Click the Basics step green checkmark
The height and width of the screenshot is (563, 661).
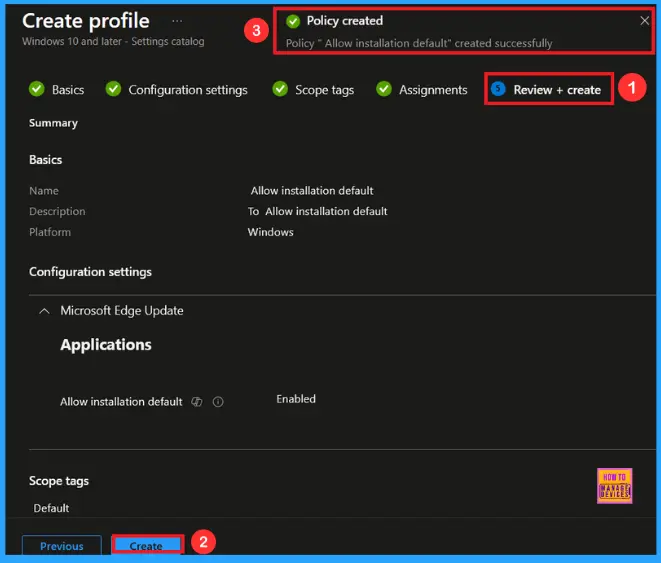(37, 89)
